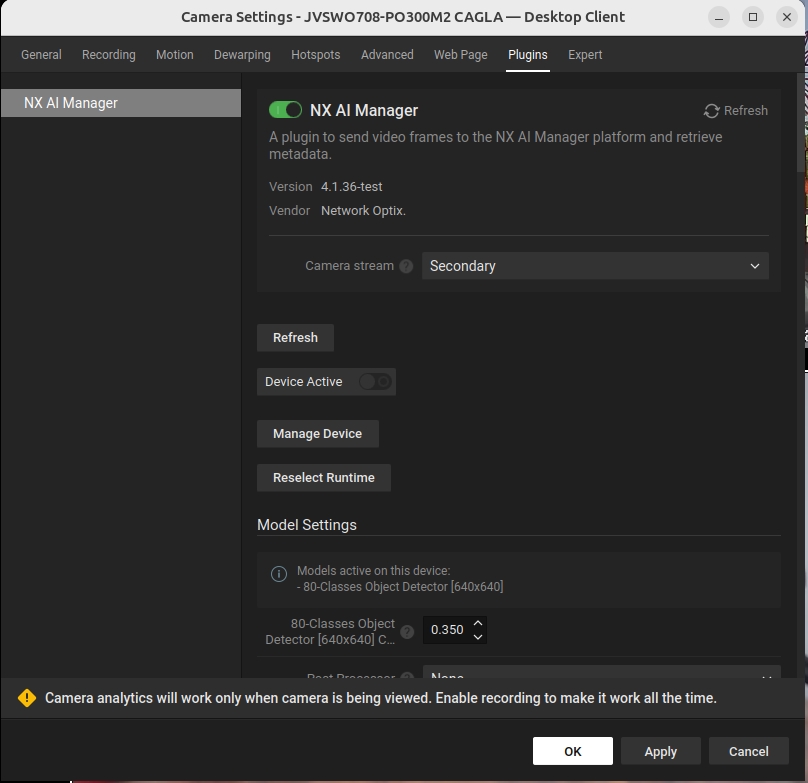The height and width of the screenshot is (783, 808).
Task: Increase the 0.350 threshold with up arrow
Action: coord(478,623)
